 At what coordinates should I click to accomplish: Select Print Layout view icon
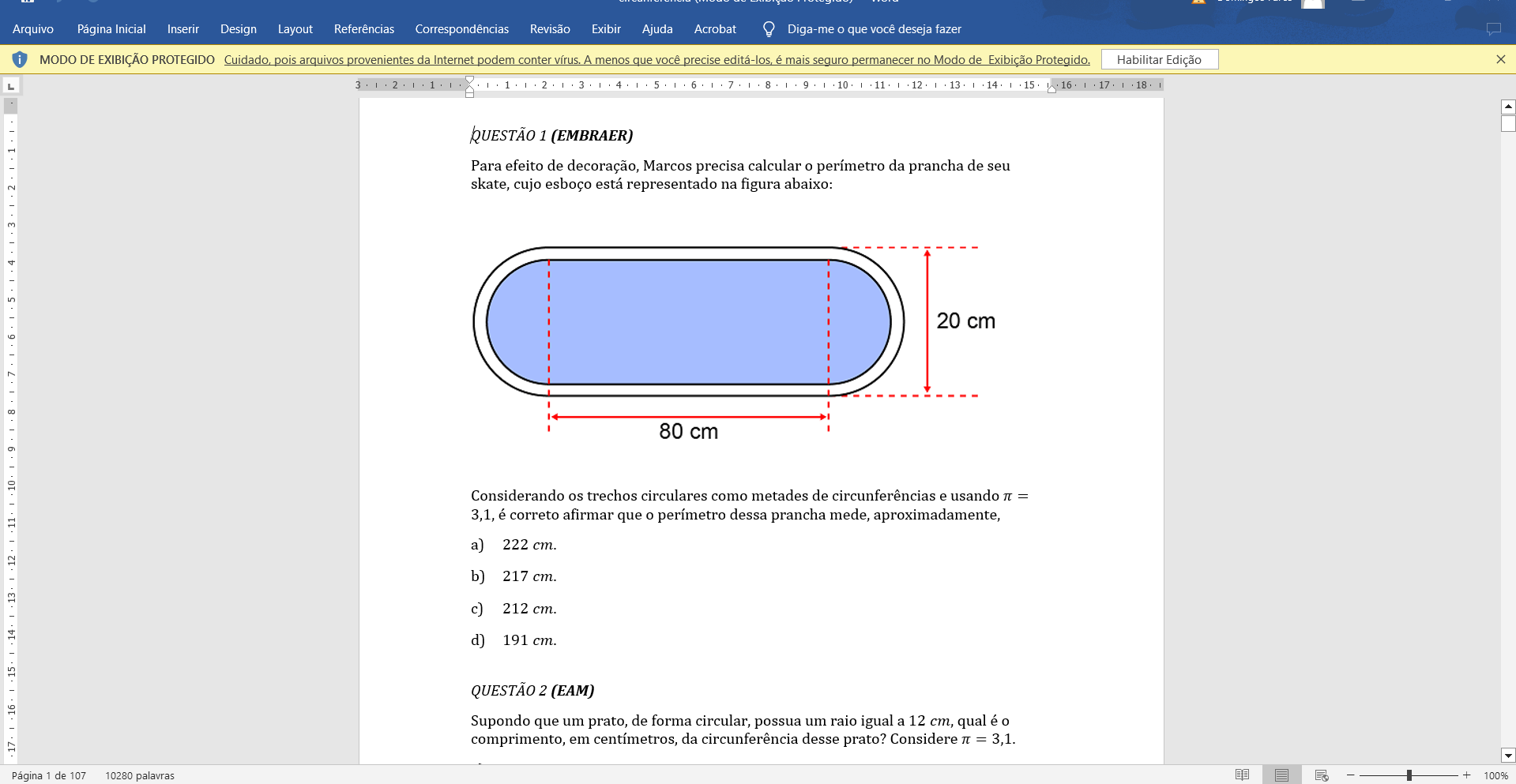(1281, 775)
